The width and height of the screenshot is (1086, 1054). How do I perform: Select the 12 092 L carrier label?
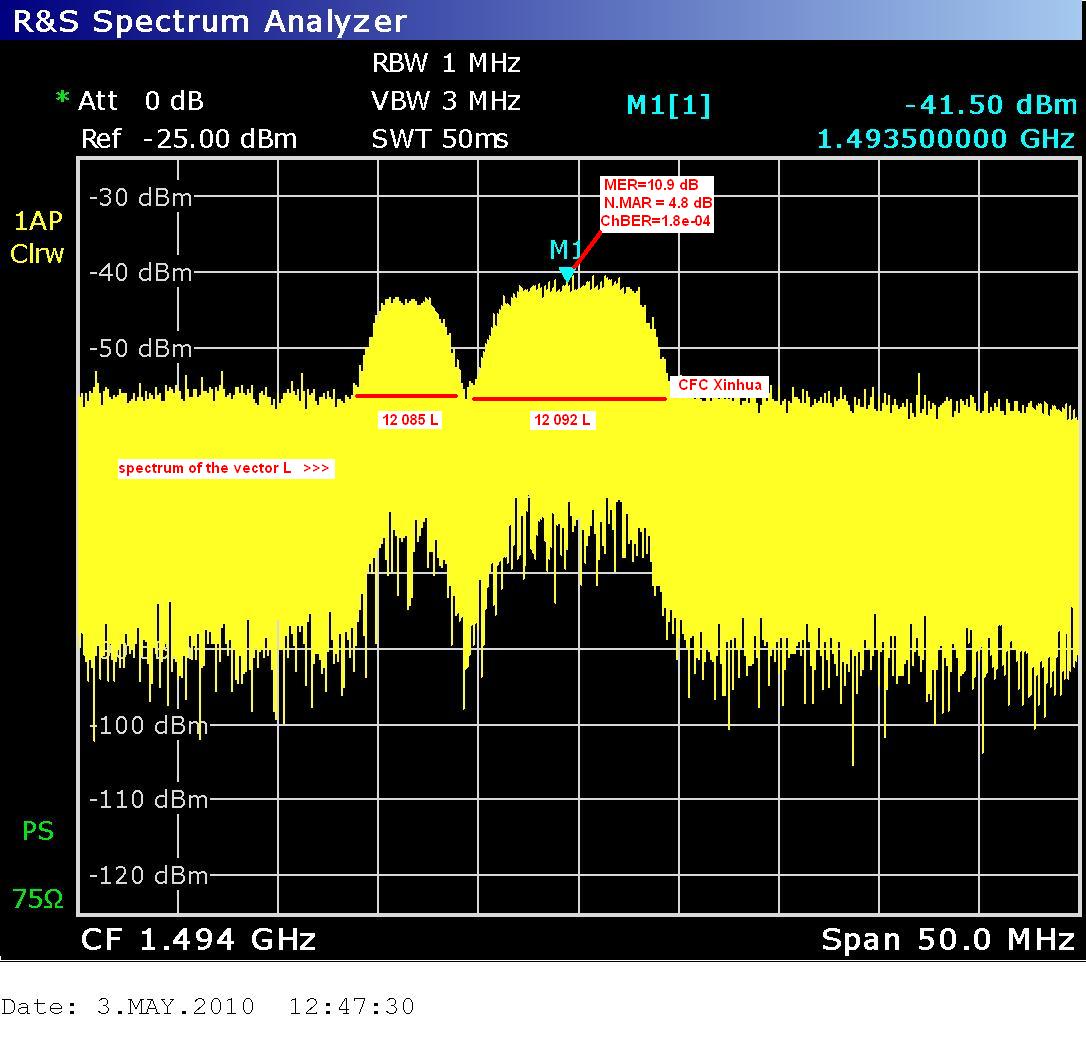coord(562,421)
